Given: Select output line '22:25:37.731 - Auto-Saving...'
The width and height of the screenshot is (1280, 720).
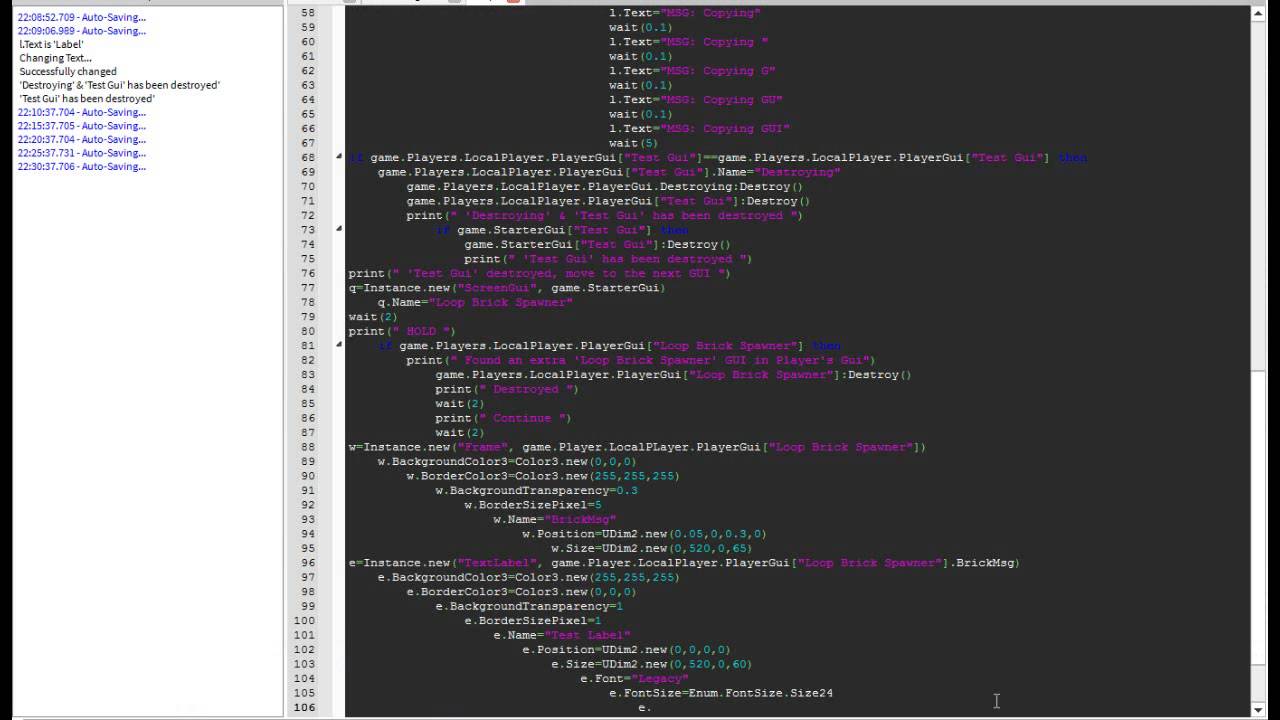Looking at the screenshot, I should [81, 153].
